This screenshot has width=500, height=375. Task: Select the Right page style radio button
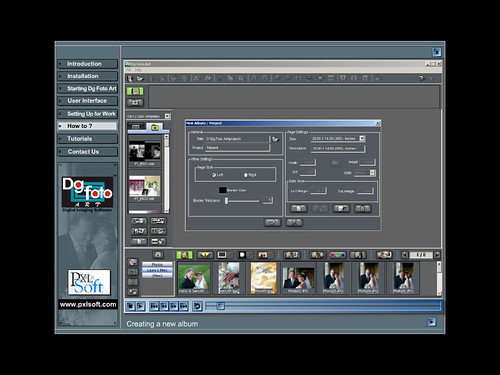click(246, 175)
